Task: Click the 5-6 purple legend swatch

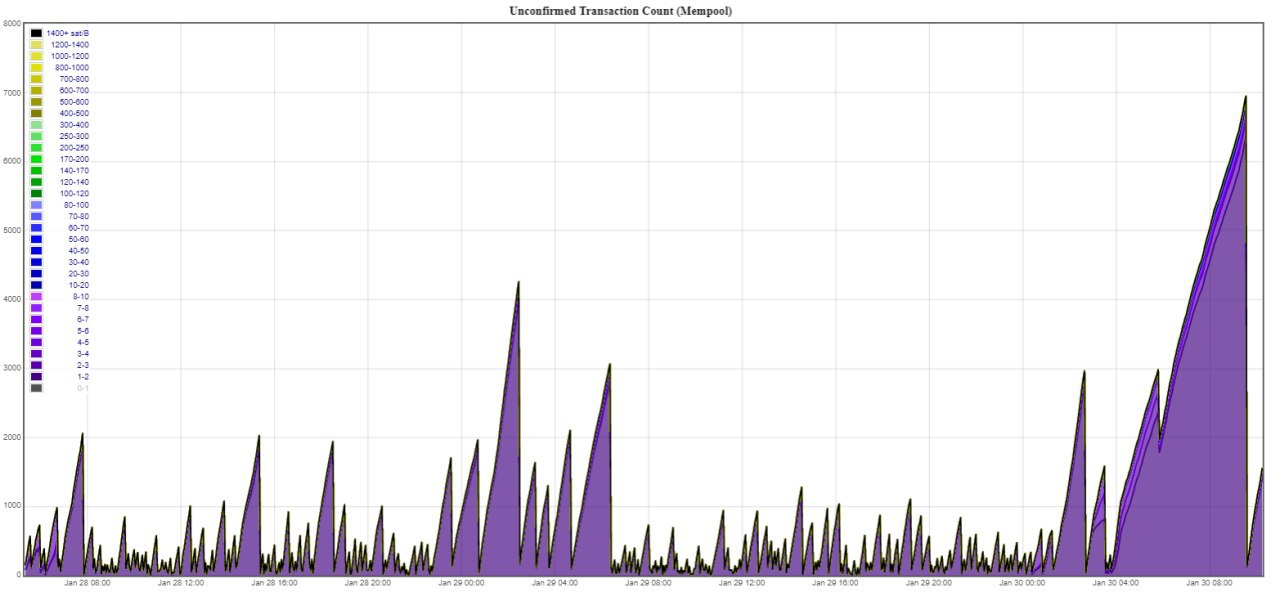Action: click(x=36, y=331)
